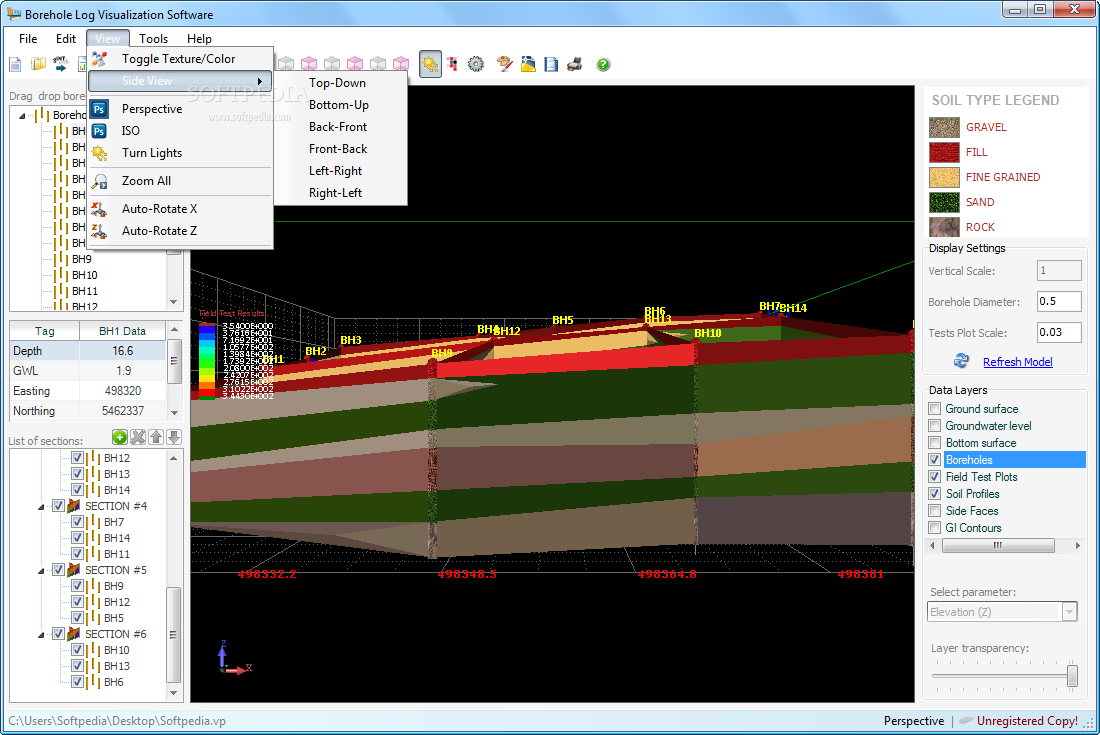Open settings via the gear icon

tap(476, 65)
